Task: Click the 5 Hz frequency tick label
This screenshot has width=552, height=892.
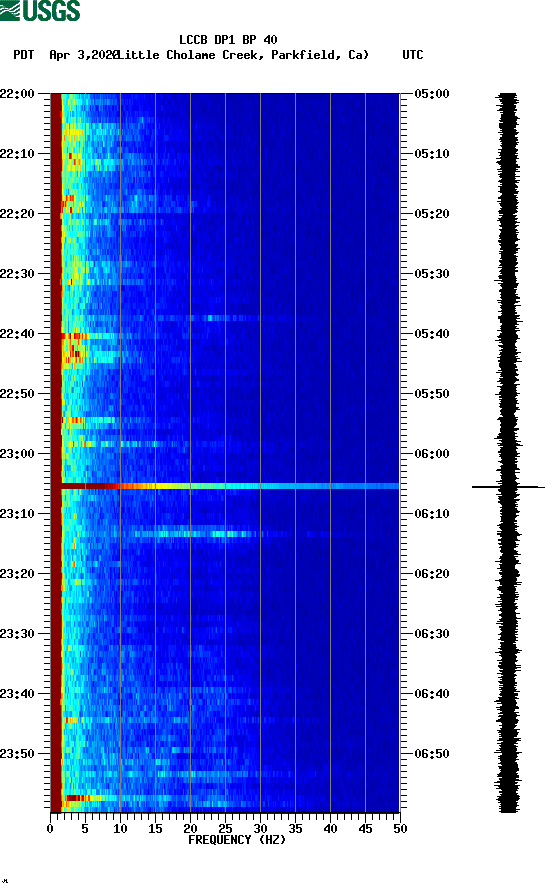Action: click(85, 829)
